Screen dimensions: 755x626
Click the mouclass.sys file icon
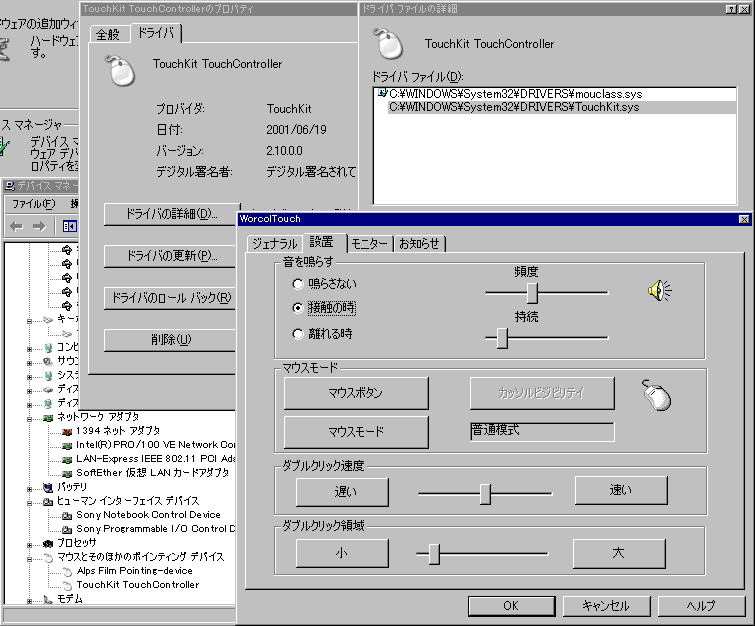click(383, 93)
